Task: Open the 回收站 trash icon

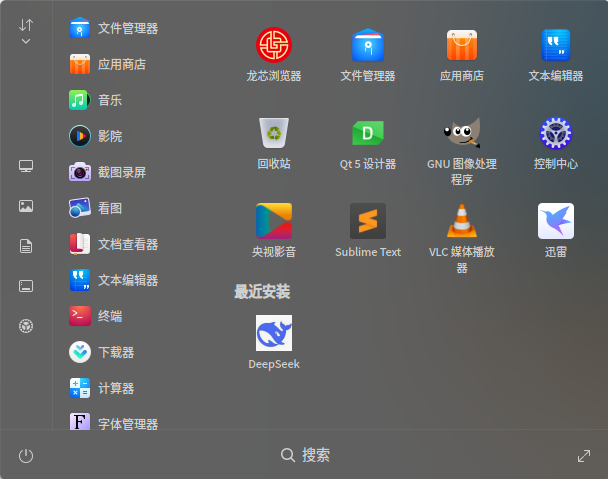Action: tap(274, 143)
